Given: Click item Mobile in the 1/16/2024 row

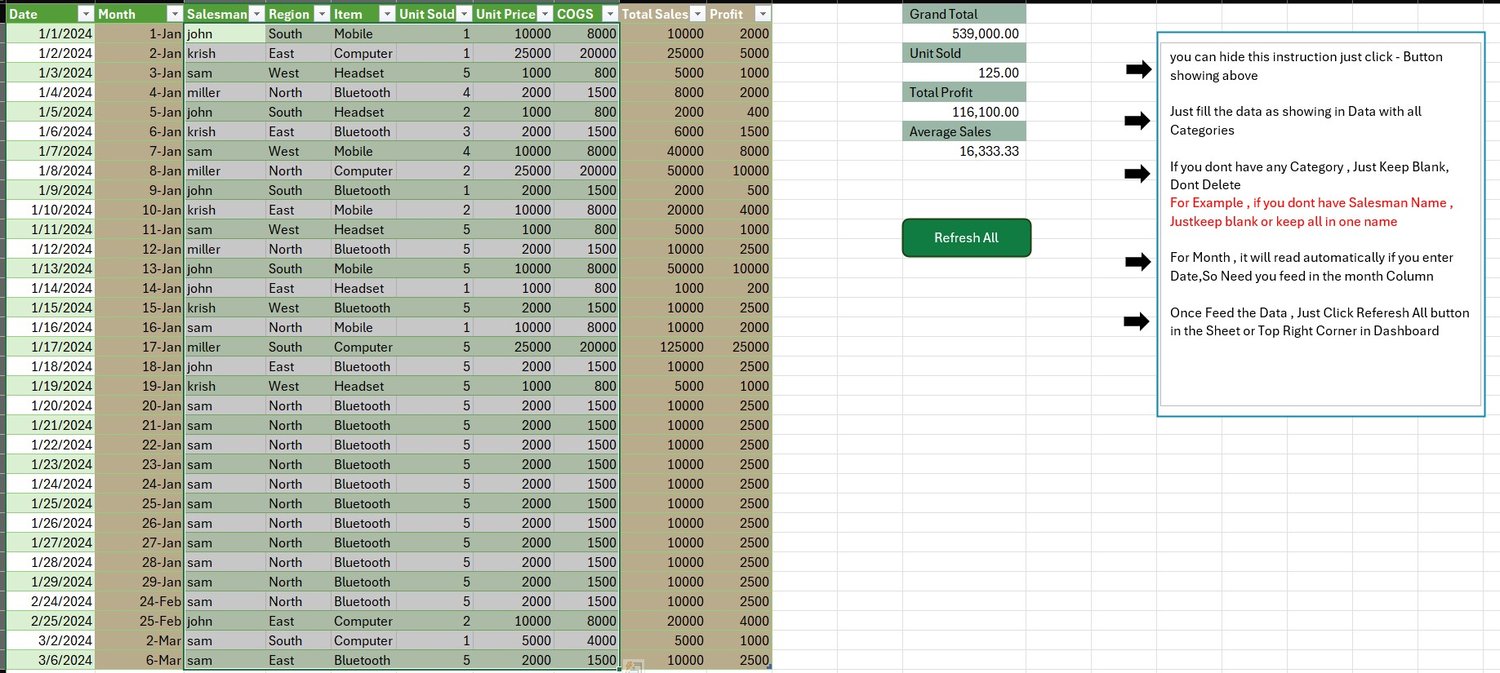Looking at the screenshot, I should tap(363, 327).
